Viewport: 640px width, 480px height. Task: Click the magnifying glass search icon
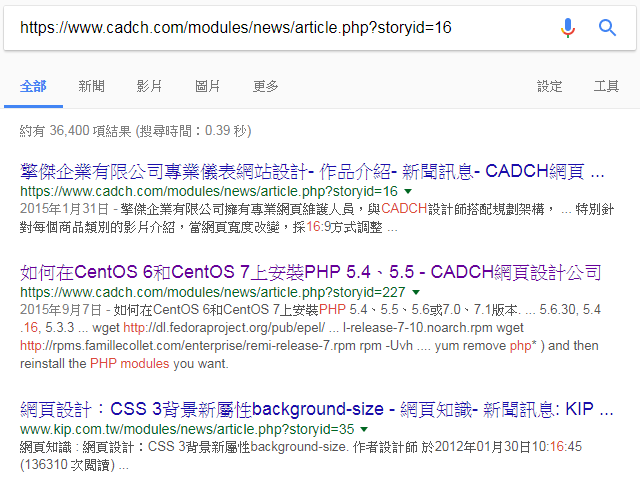(x=607, y=28)
